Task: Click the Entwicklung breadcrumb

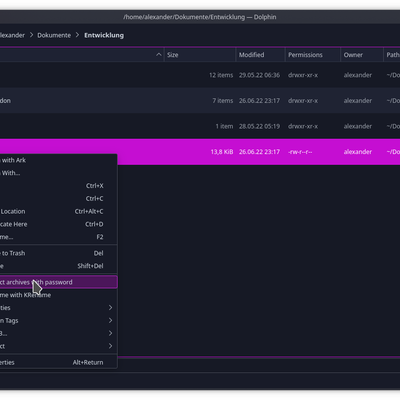Action: 104,35
